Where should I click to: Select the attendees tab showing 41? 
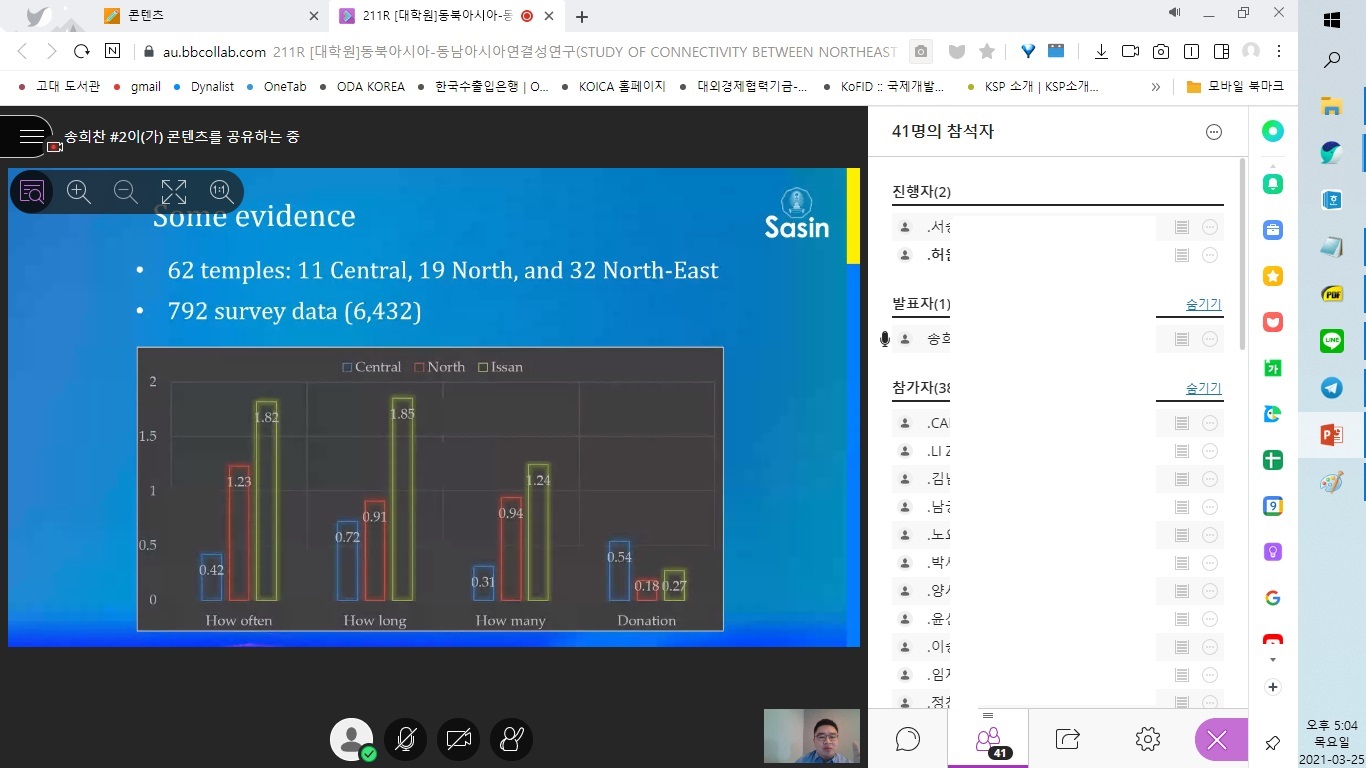pyautogui.click(x=988, y=740)
